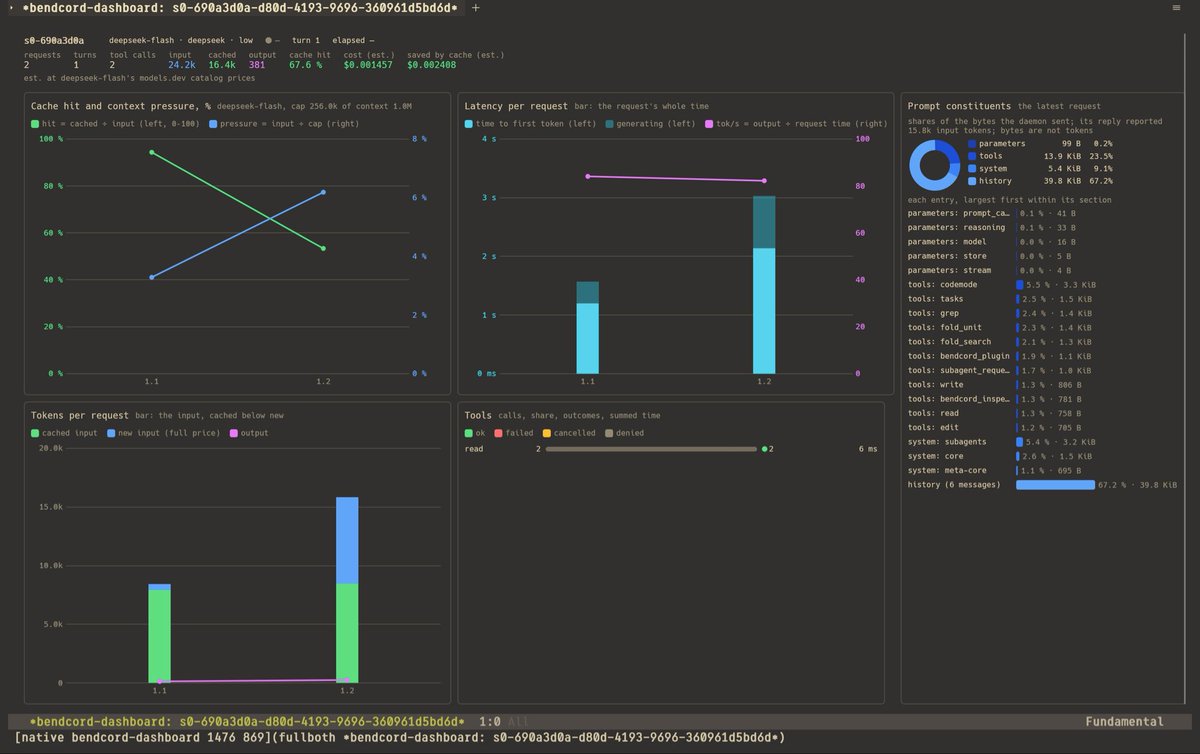Click the generating legend swatch
Viewport: 1200px width, 754px height.
(x=607, y=123)
